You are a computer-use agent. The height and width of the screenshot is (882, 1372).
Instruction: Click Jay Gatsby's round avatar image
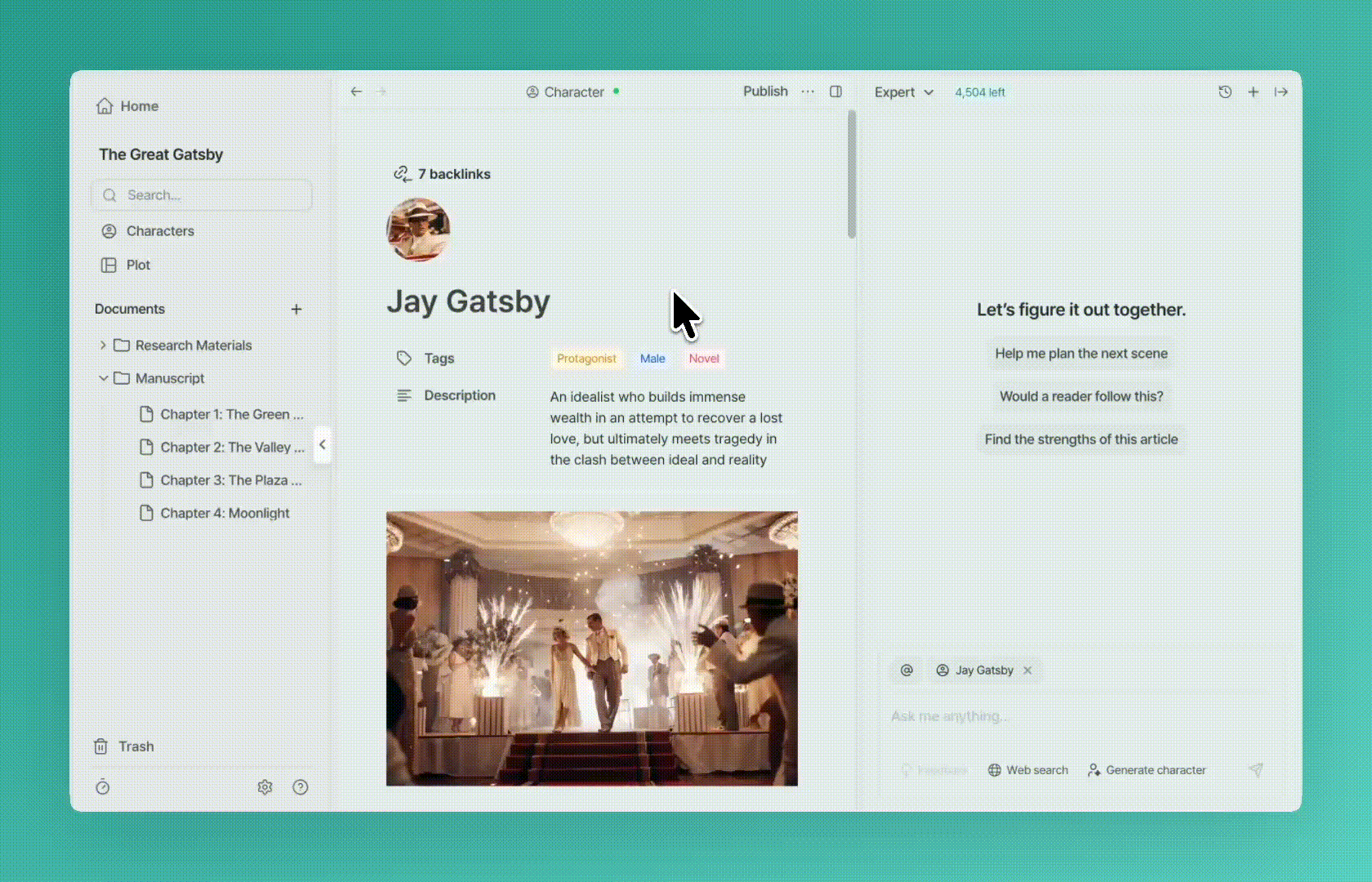click(x=418, y=229)
